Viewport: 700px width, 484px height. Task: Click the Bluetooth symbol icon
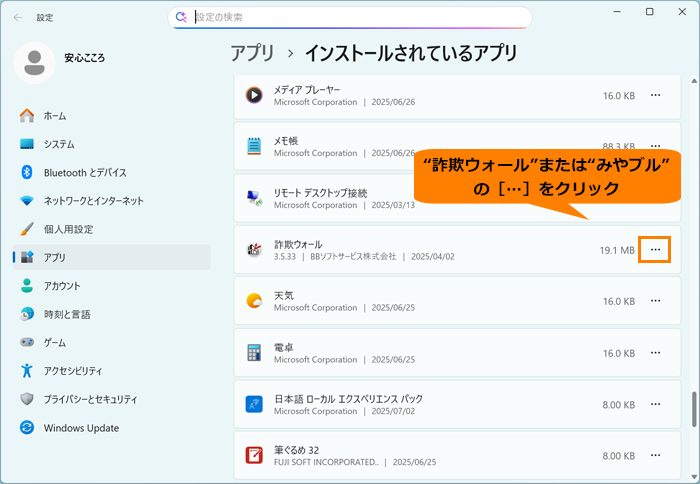coord(27,172)
